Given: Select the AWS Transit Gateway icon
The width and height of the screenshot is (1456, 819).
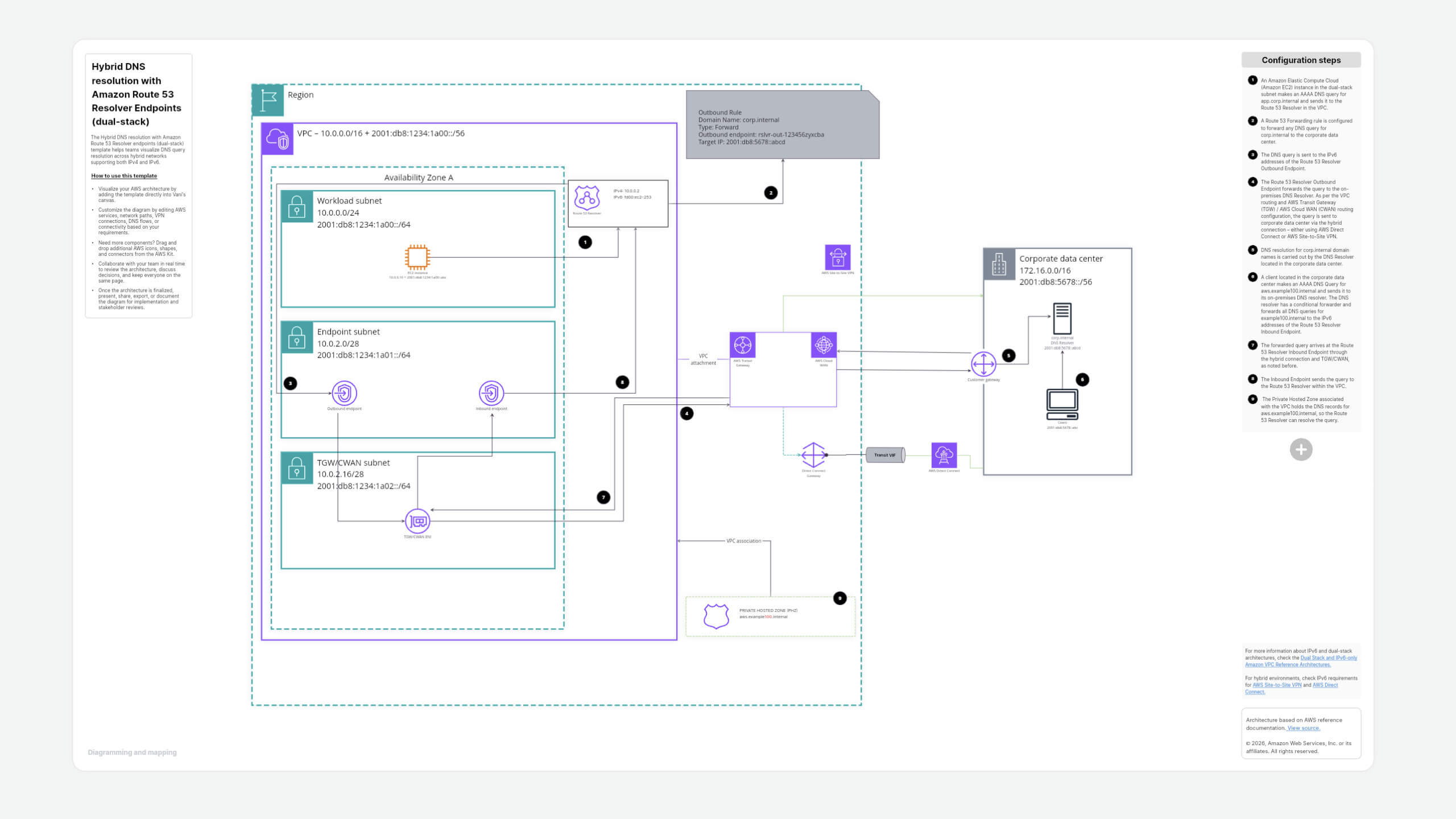Looking at the screenshot, I should coord(743,345).
